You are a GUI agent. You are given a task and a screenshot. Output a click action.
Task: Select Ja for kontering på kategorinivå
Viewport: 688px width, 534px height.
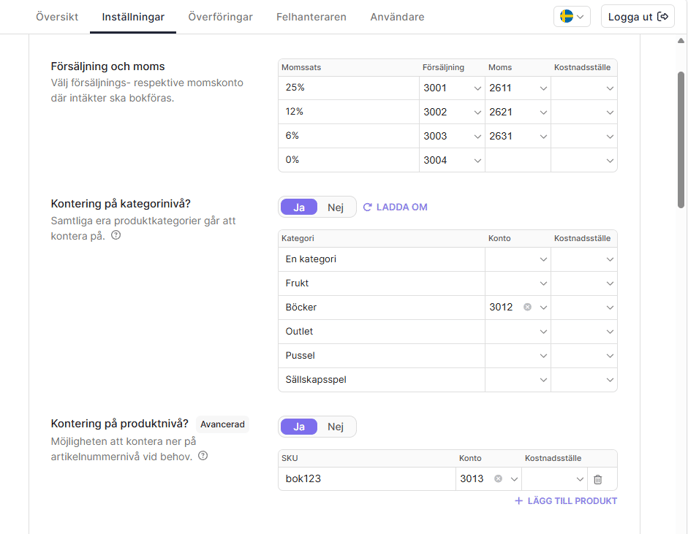pos(299,207)
